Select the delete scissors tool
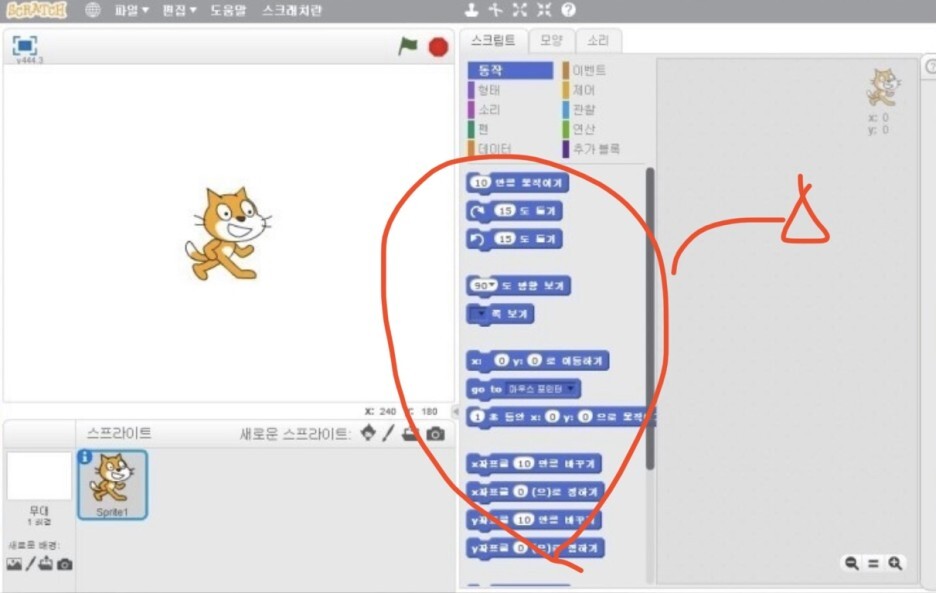Screen dimensions: 936x593 [x=495, y=10]
